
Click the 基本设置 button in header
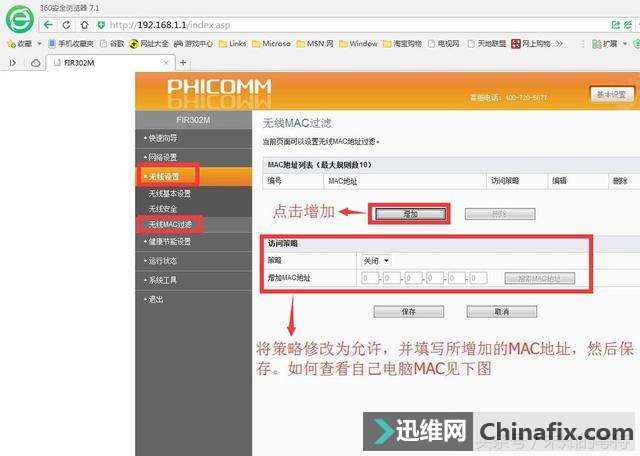[x=610, y=94]
